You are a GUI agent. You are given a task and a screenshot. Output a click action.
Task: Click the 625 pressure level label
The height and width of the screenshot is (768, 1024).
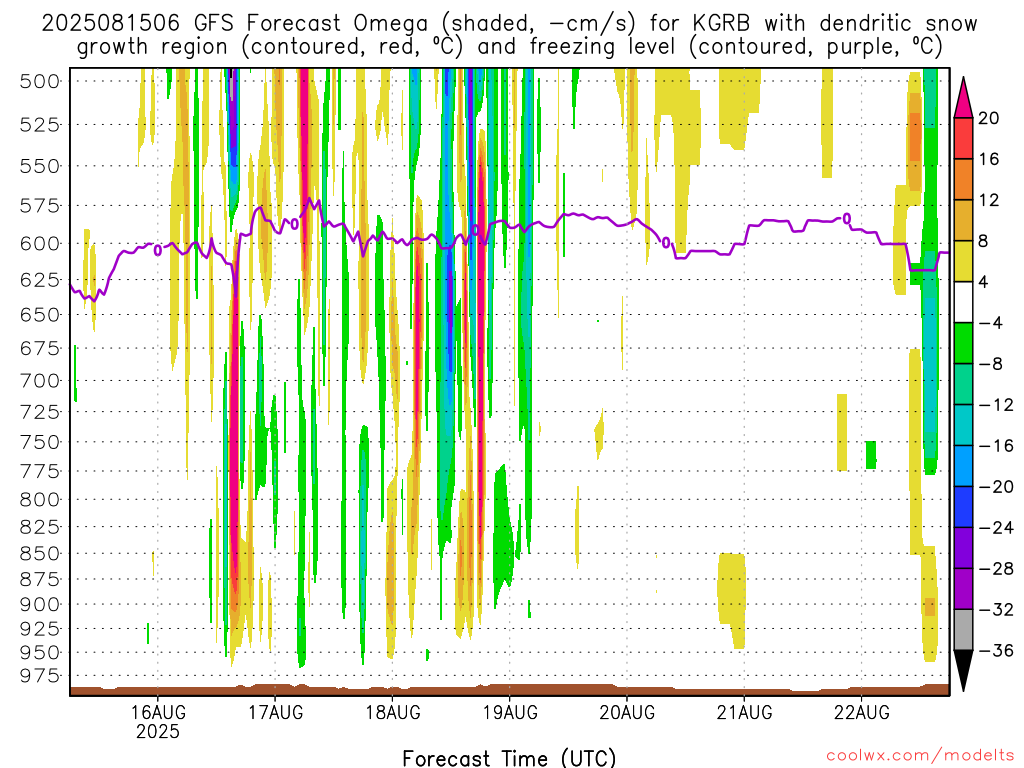point(40,280)
